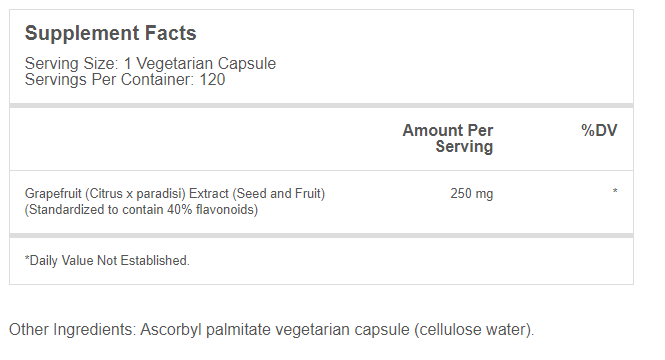Click the Servings Per Container: 120 text
665x360 pixels.
click(125, 79)
